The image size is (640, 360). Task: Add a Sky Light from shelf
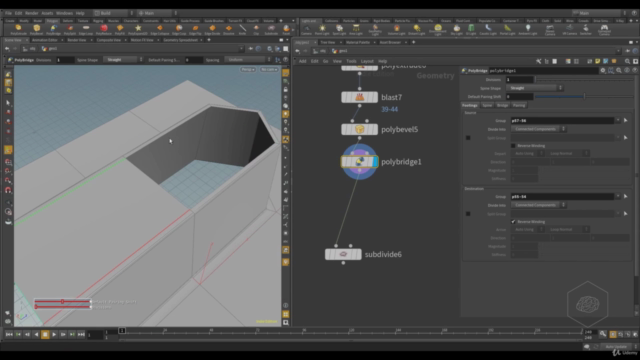(457, 30)
